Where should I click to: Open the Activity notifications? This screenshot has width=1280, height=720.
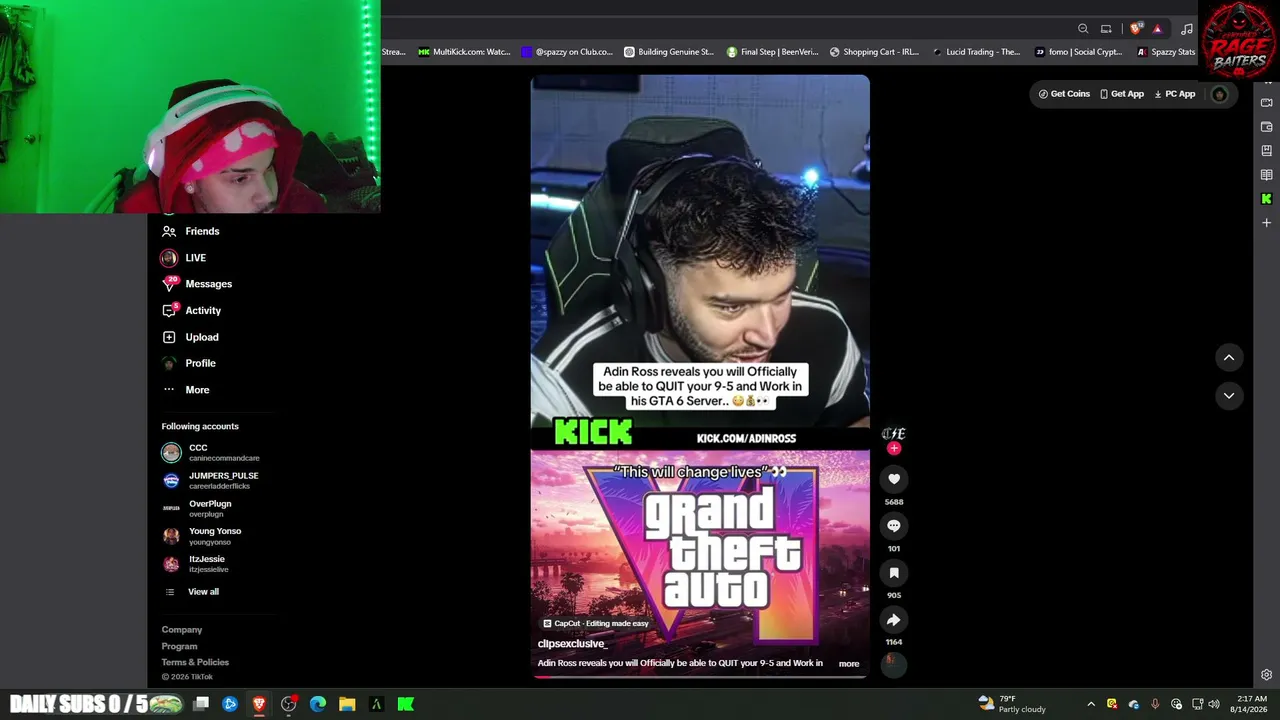191,311
